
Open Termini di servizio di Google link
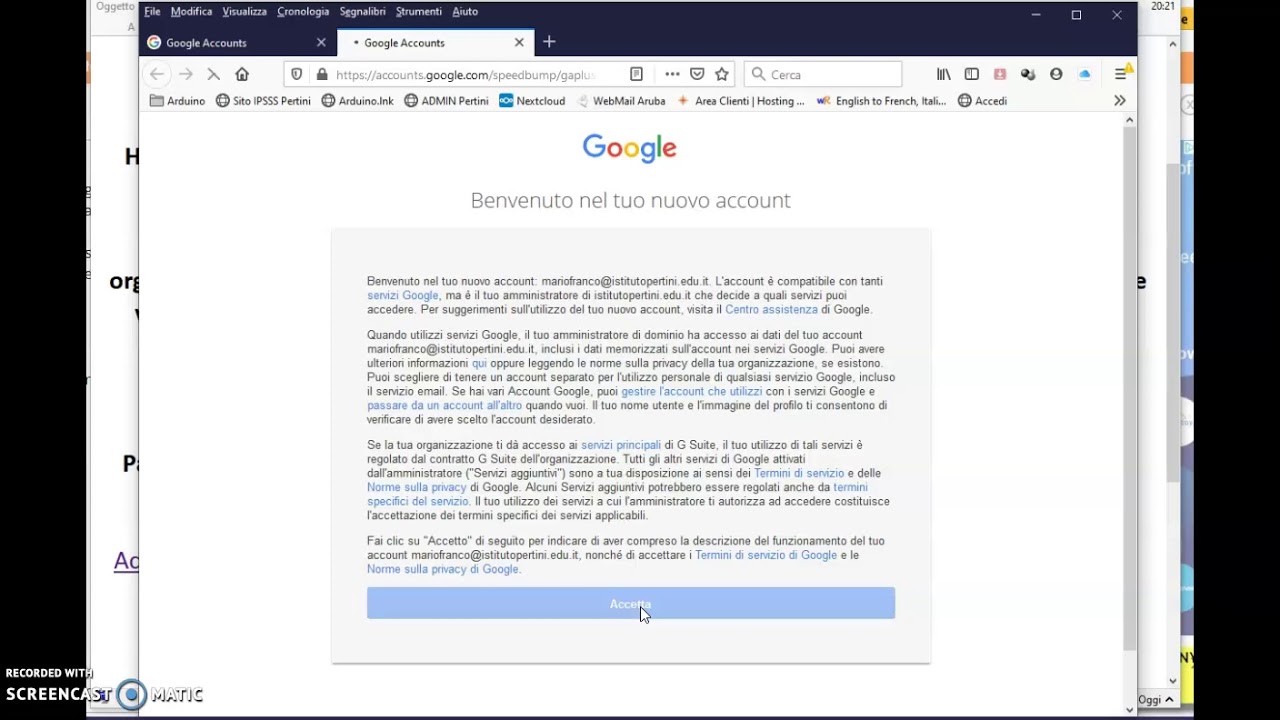766,555
